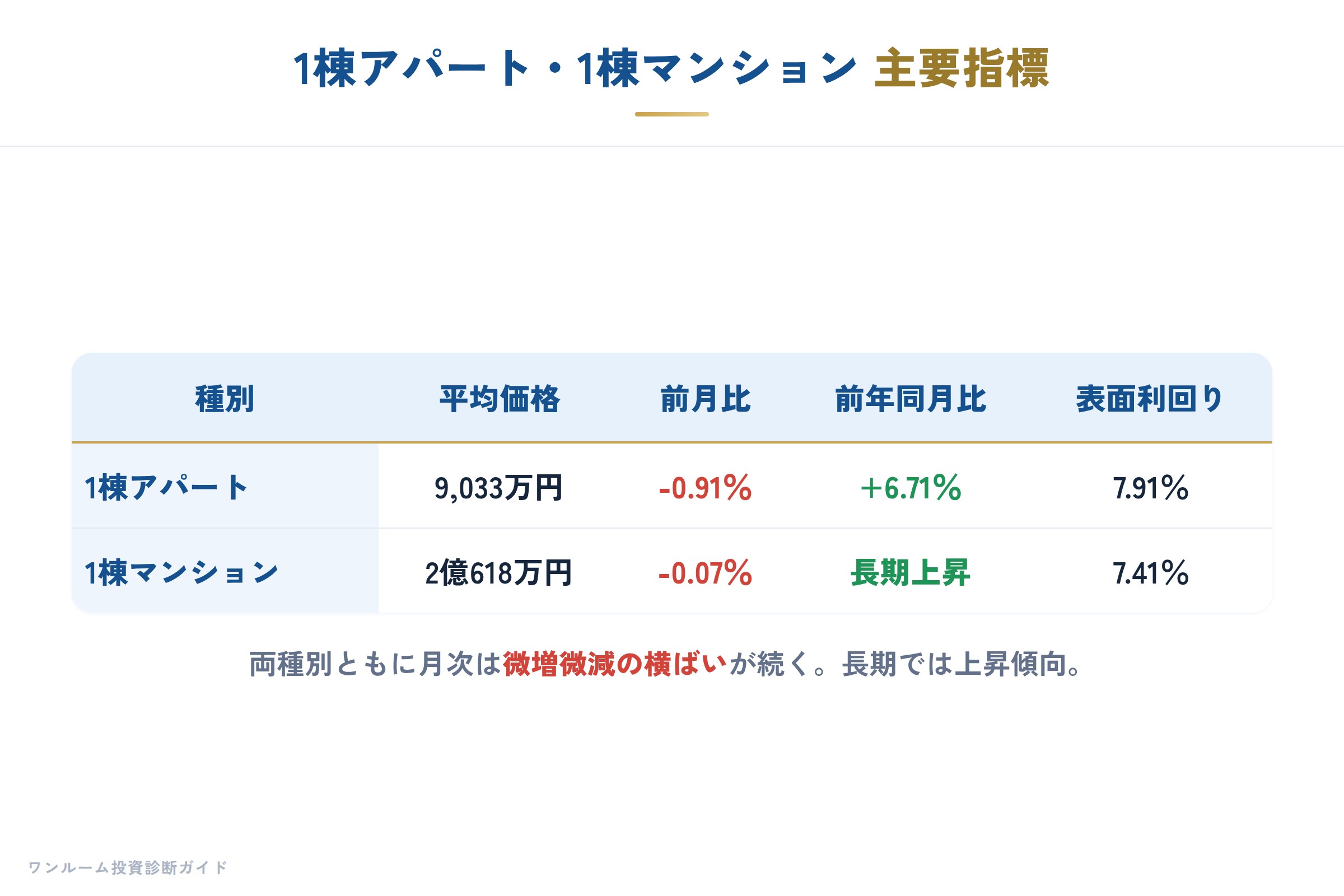Click the 種別 column header
Image resolution: width=1344 pixels, height=896 pixels.
pyautogui.click(x=225, y=398)
